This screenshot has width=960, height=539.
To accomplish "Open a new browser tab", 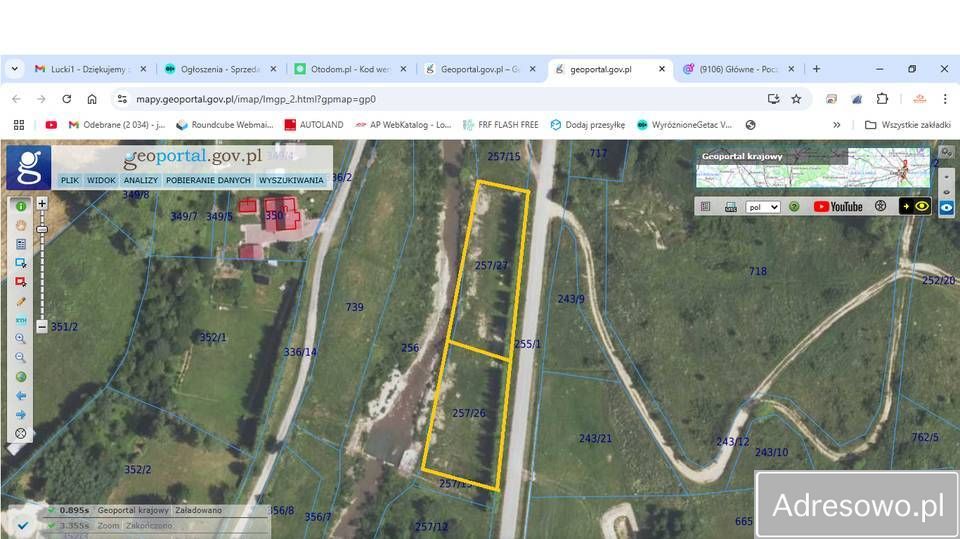I will (x=816, y=69).
